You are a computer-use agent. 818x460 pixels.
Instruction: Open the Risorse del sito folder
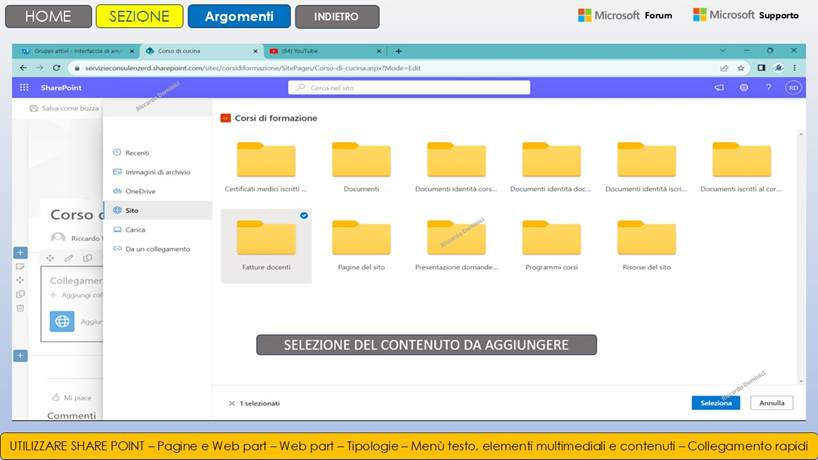[x=646, y=245]
